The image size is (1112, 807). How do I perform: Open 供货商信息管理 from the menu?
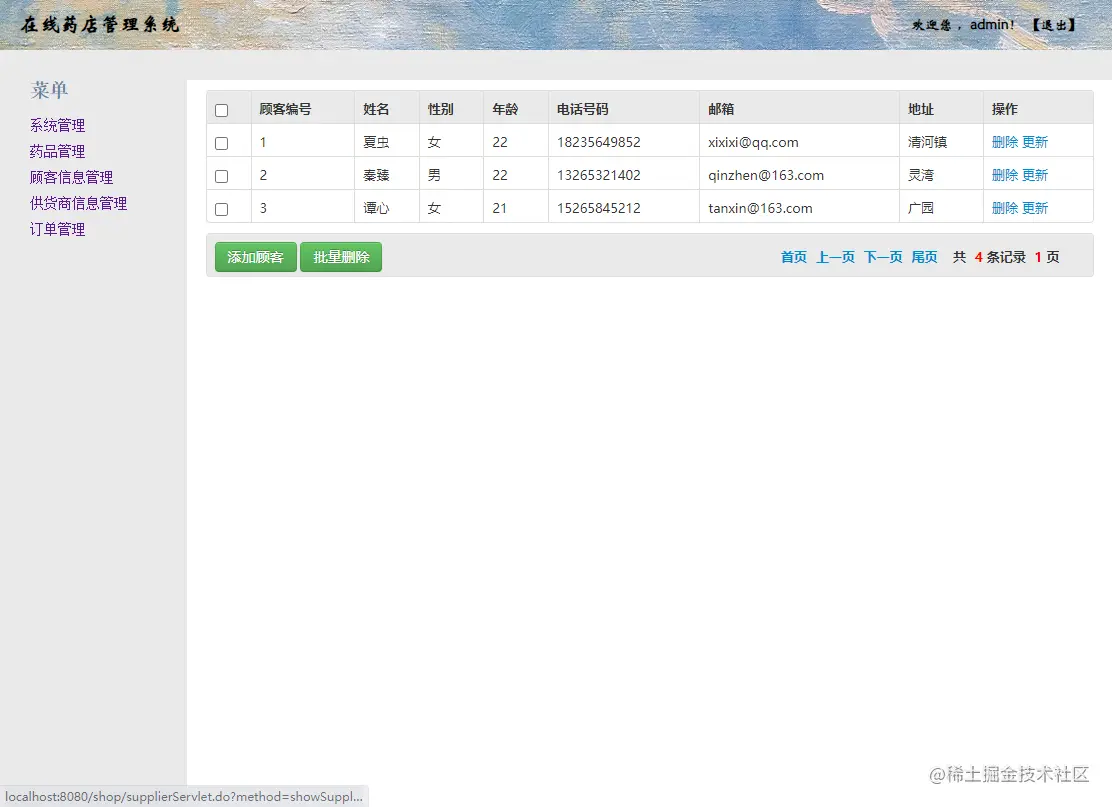(80, 203)
